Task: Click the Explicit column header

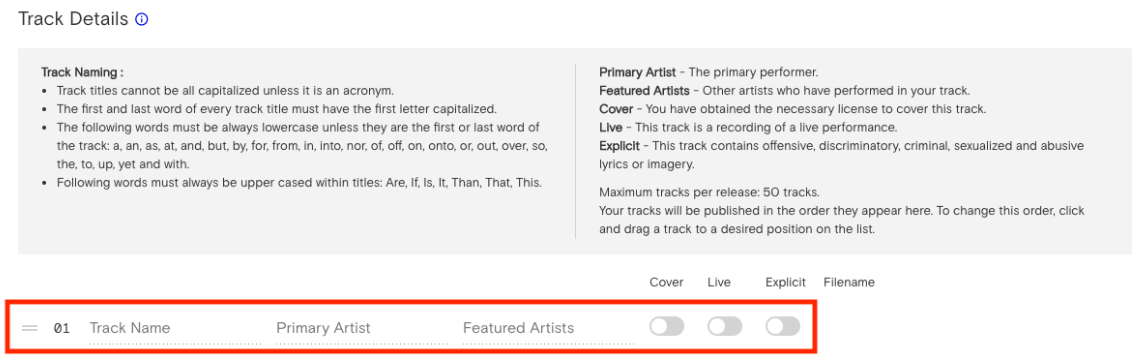Action: (x=786, y=282)
